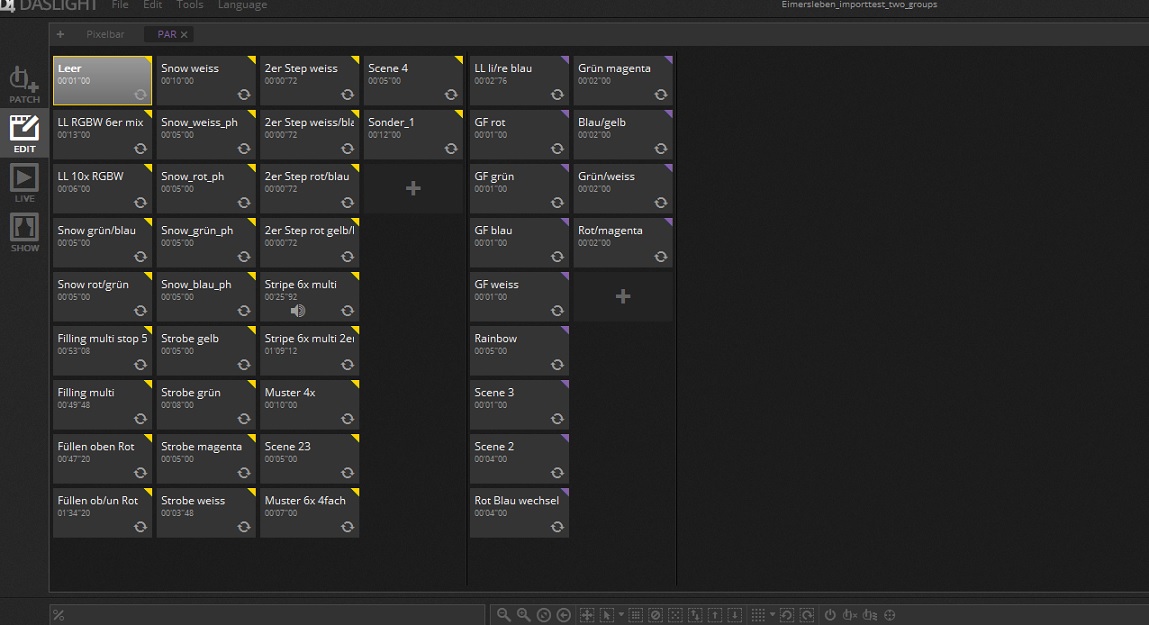Click the rotate counterclockwise icon
The width and height of the screenshot is (1149, 625).
(x=787, y=615)
